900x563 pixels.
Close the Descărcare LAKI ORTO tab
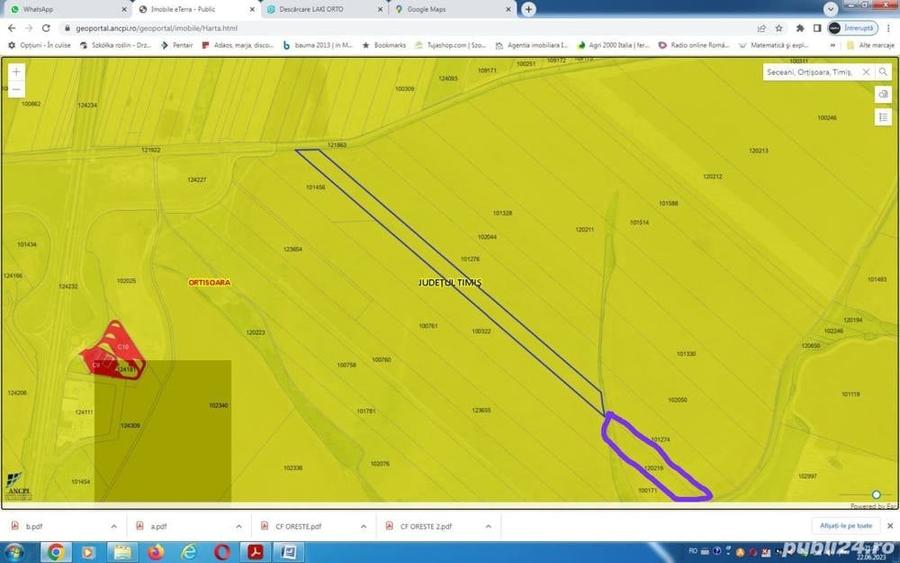coord(380,9)
